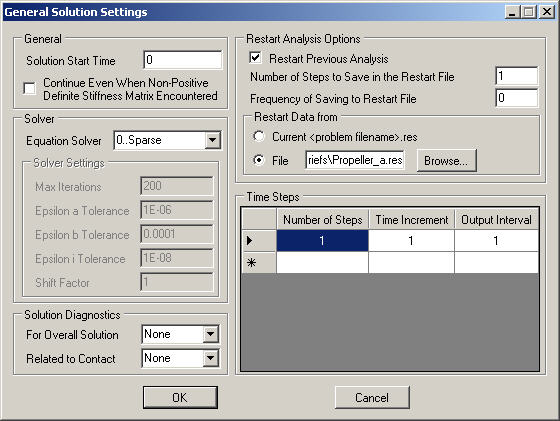Edit Number of Steps to Save field
The height and width of the screenshot is (421, 560).
(516, 76)
